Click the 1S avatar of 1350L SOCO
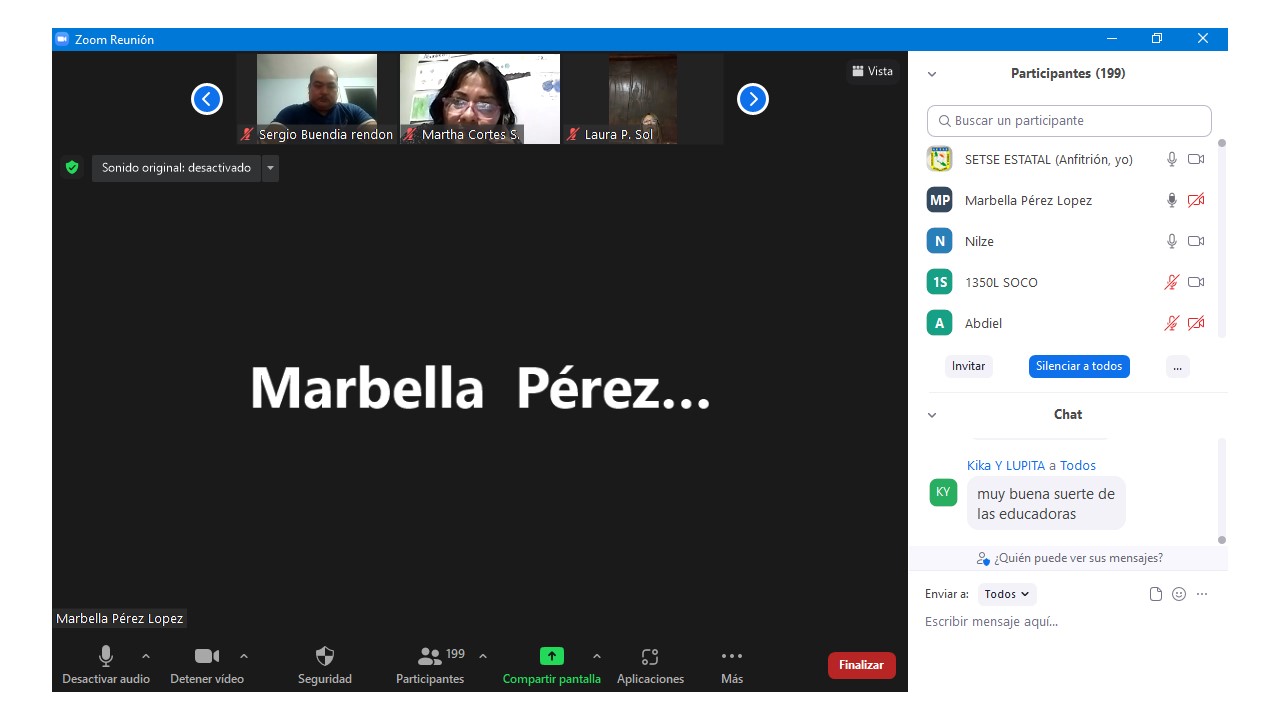This screenshot has height=720, width=1280. click(x=939, y=282)
